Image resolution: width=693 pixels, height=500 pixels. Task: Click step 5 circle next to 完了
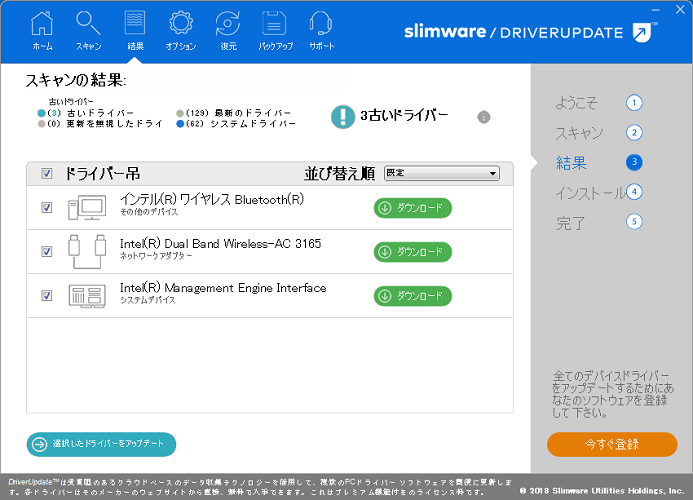pyautogui.click(x=634, y=221)
